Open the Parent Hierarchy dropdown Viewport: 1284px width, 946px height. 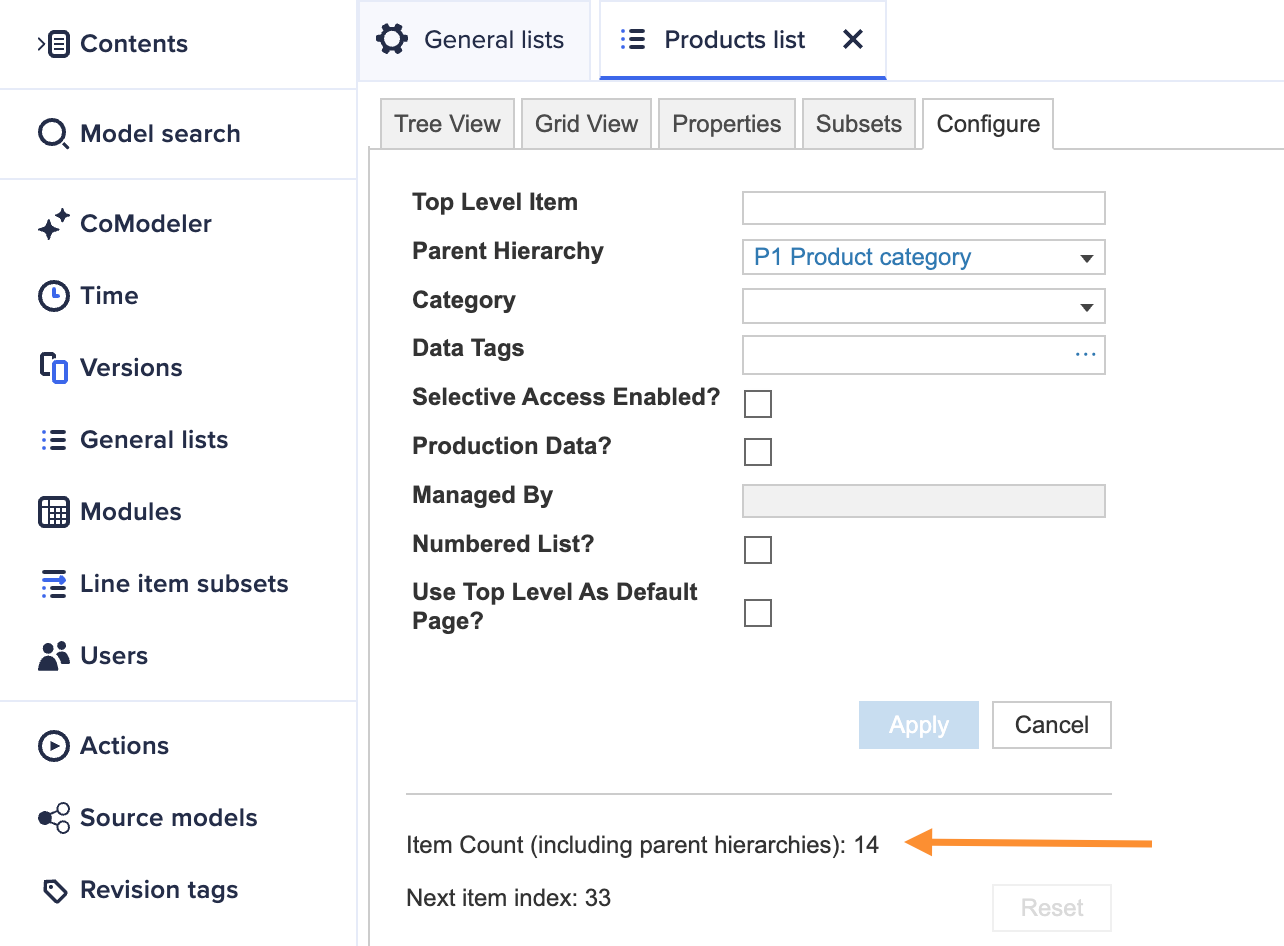pyautogui.click(x=1086, y=258)
